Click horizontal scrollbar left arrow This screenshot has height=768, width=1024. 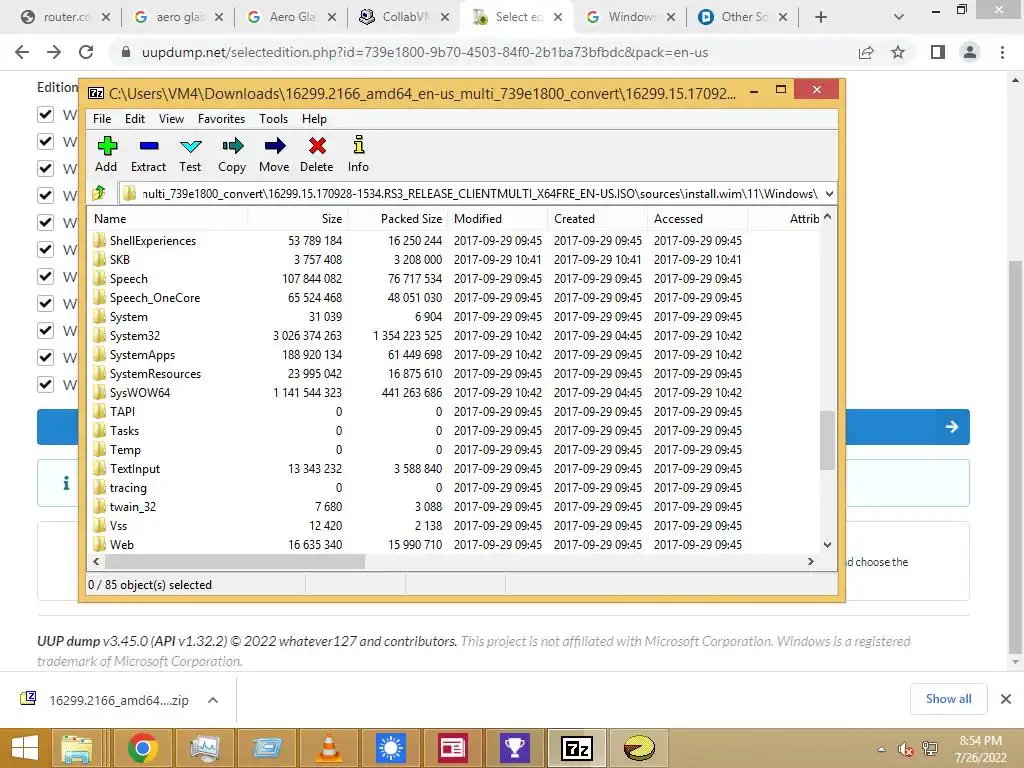click(x=97, y=561)
